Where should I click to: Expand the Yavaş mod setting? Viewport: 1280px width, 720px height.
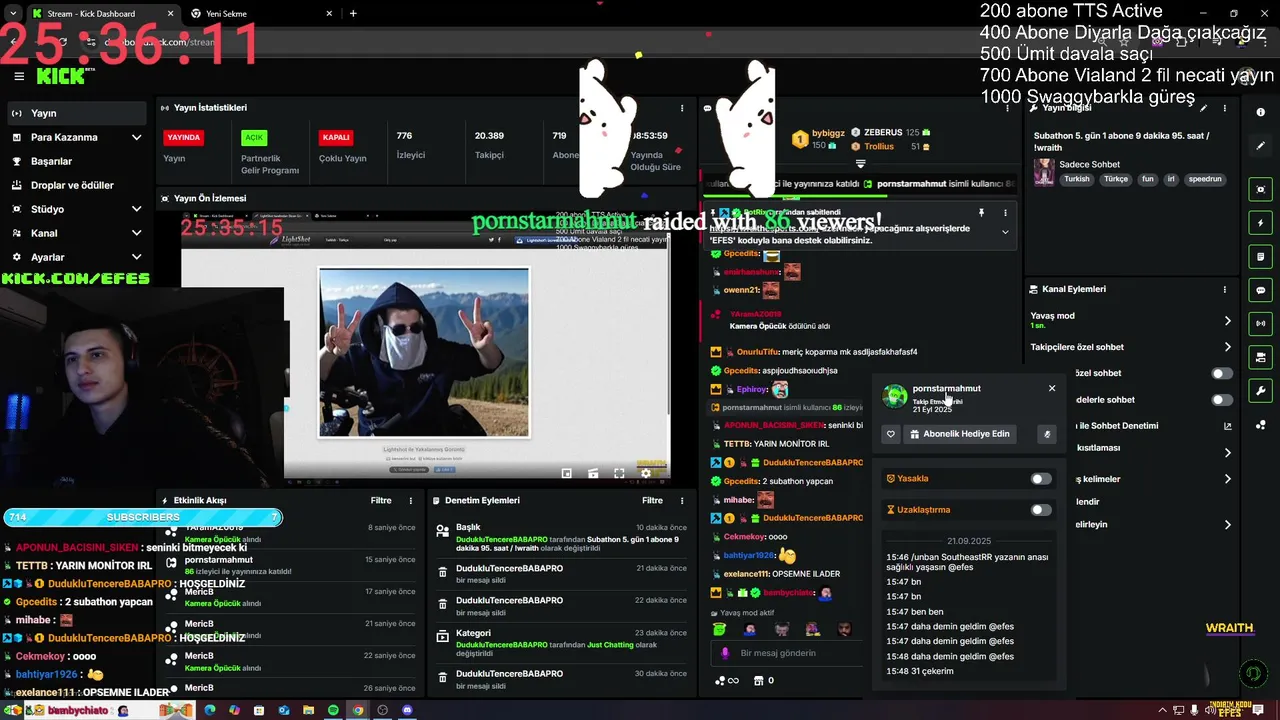click(x=1228, y=321)
